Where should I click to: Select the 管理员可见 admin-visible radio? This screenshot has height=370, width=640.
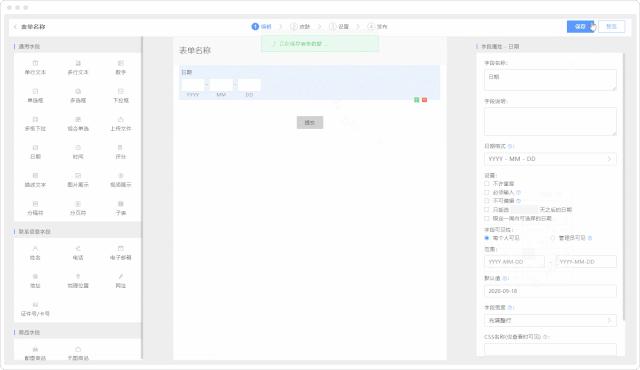coord(553,238)
